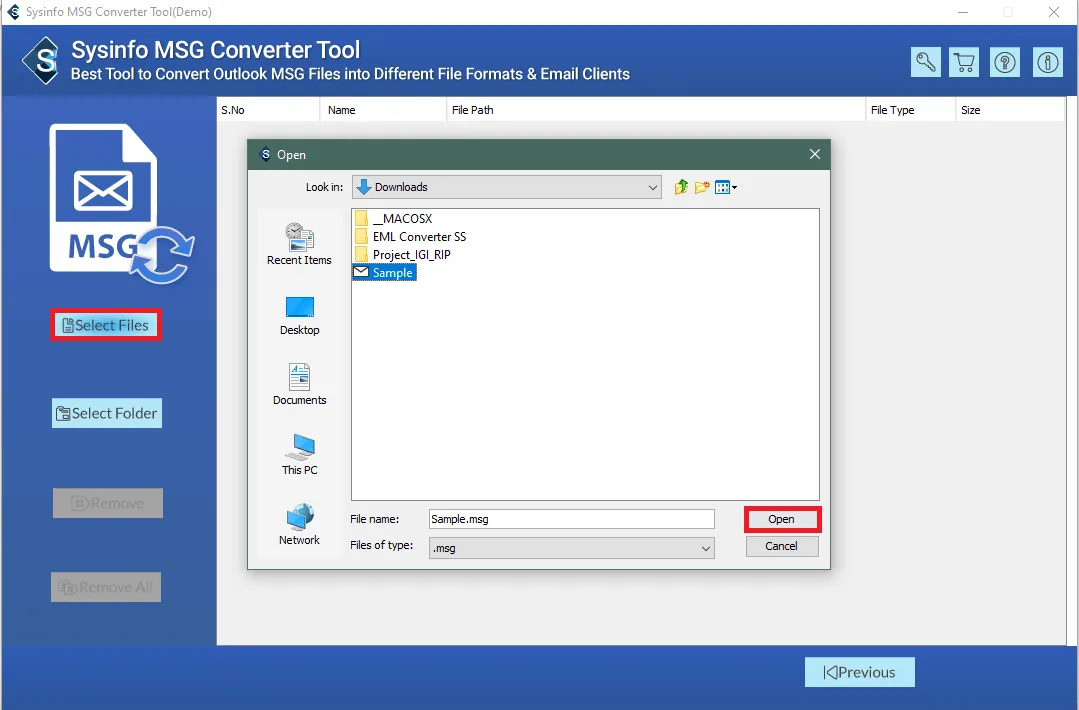1079x710 pixels.
Task: Create new folder icon in Open dialog
Action: pos(702,187)
